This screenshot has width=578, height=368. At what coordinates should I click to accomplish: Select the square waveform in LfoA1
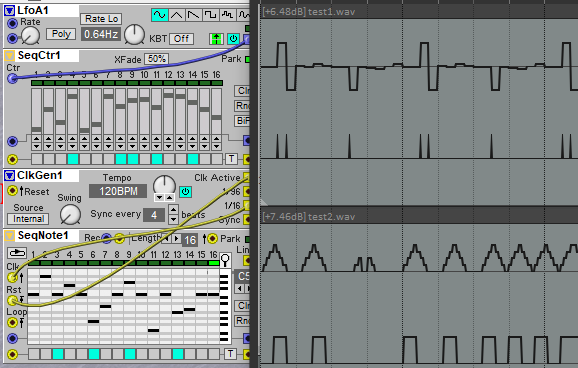tap(210, 15)
